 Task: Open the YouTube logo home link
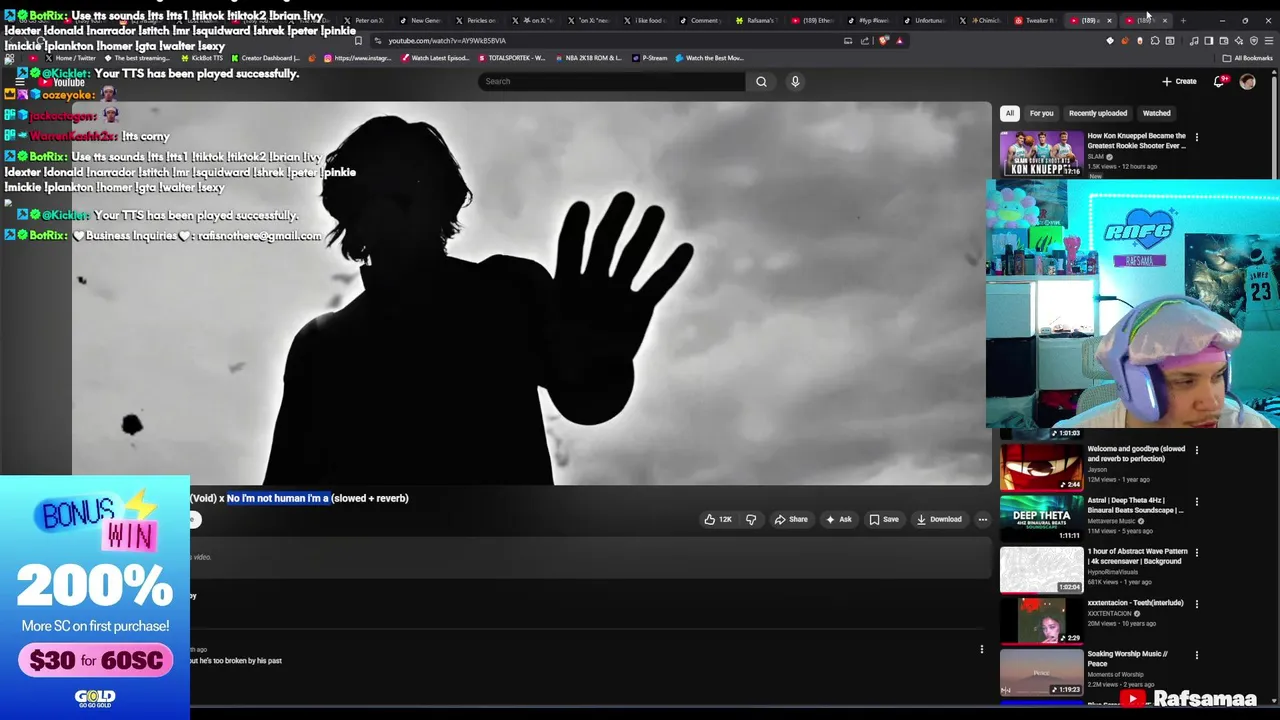pos(62,82)
